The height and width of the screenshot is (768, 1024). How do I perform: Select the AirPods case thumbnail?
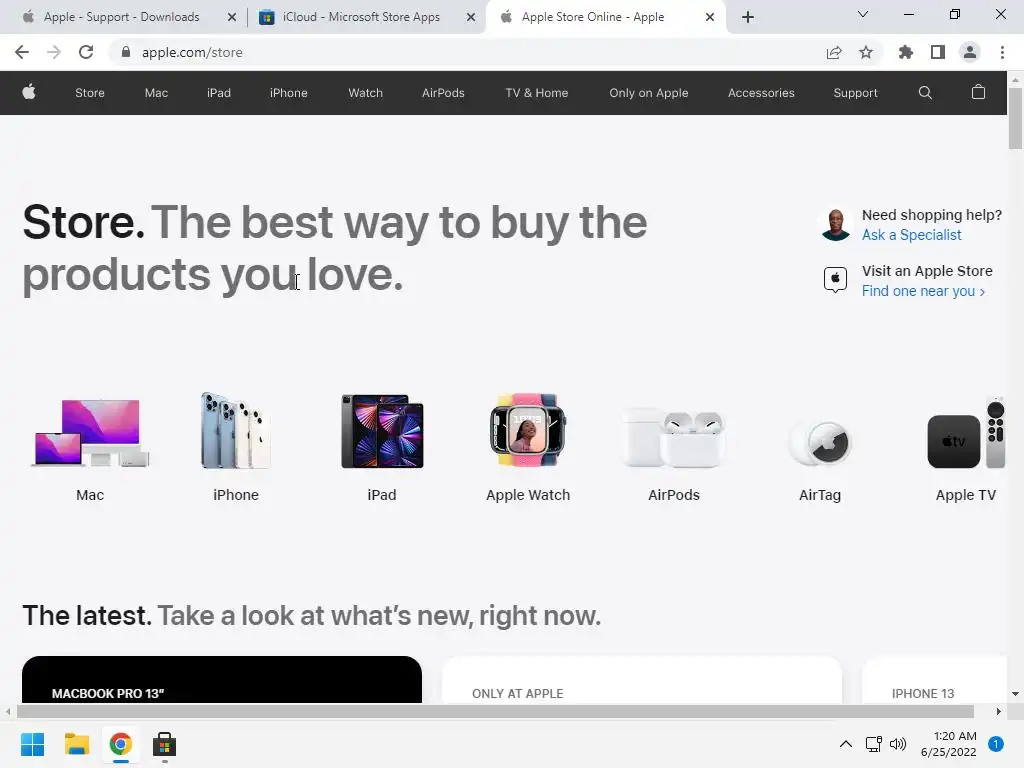(x=674, y=438)
